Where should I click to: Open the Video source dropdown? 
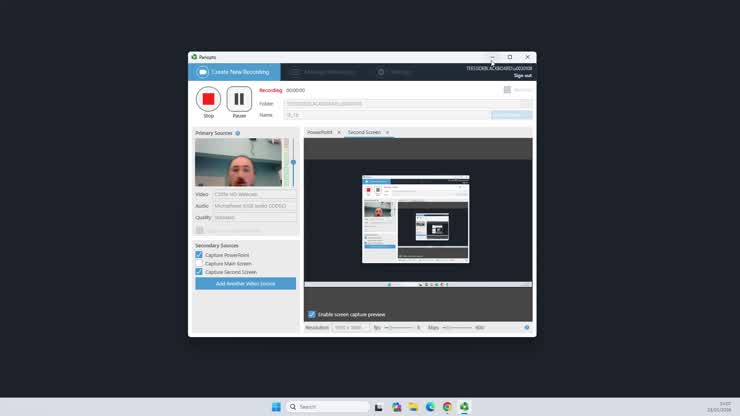(255, 194)
